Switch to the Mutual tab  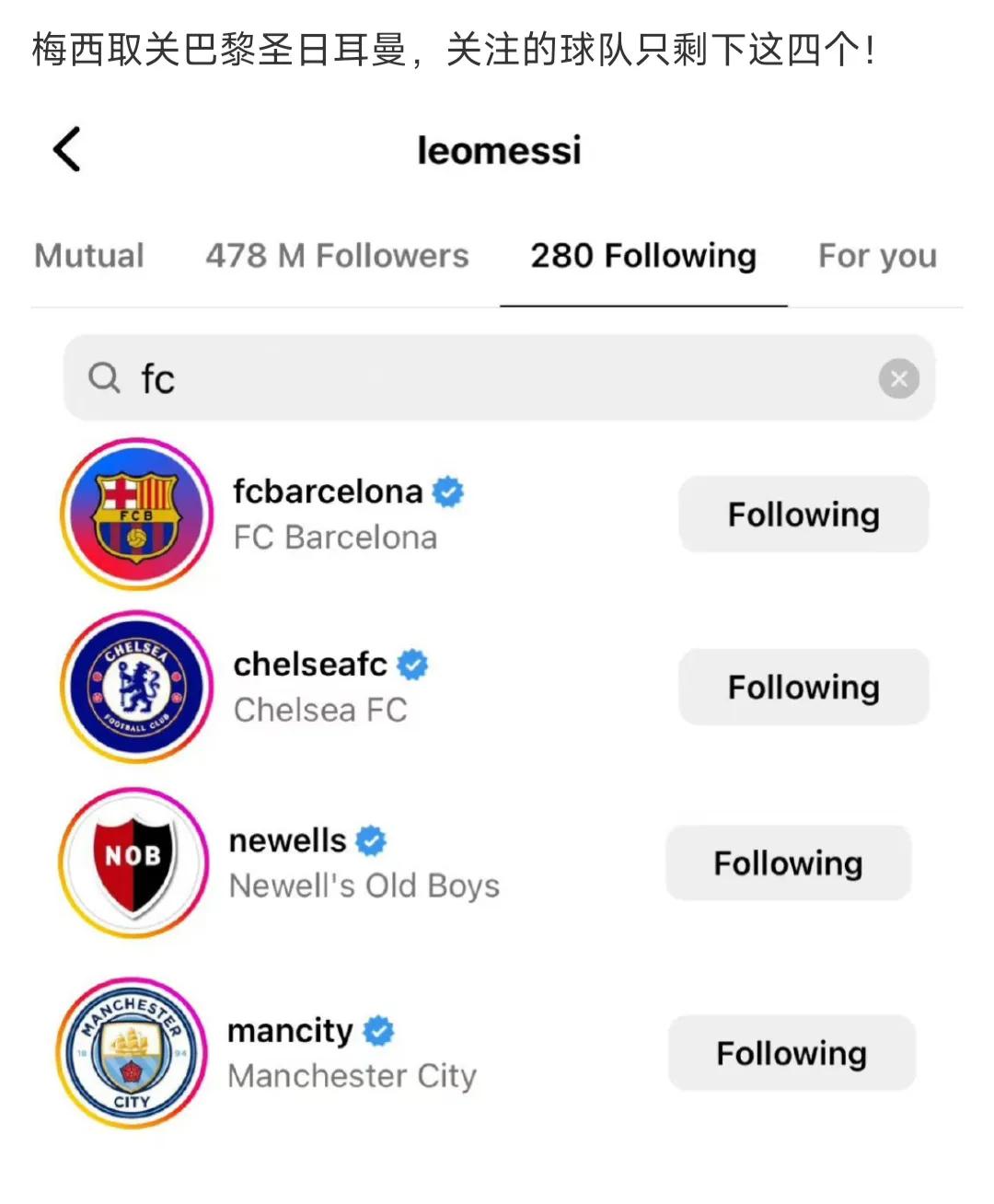(89, 255)
